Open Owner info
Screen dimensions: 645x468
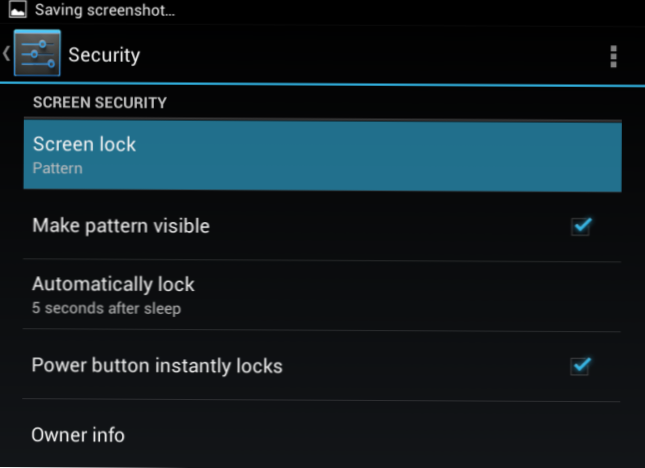322,434
